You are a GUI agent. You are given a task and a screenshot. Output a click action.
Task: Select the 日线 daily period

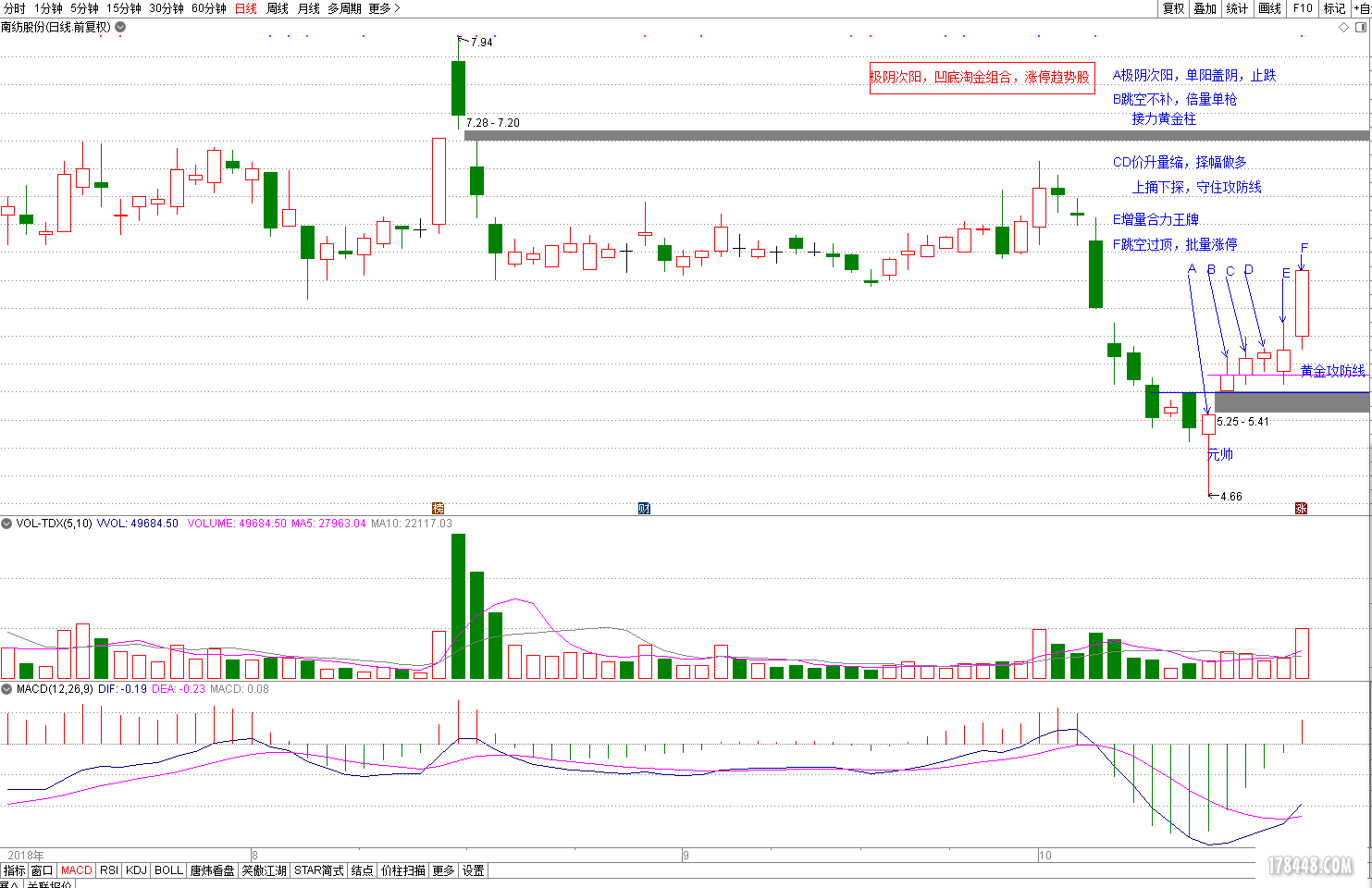tap(246, 8)
